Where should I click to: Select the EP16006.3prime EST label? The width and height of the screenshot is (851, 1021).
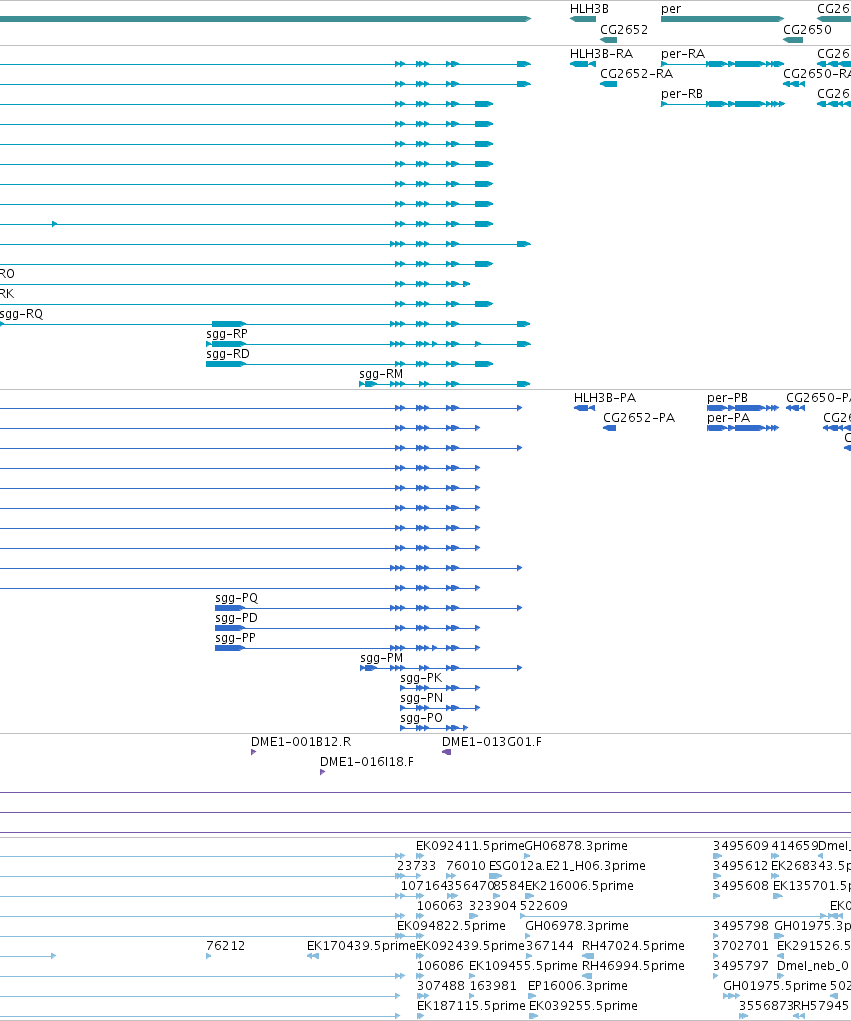578,986
